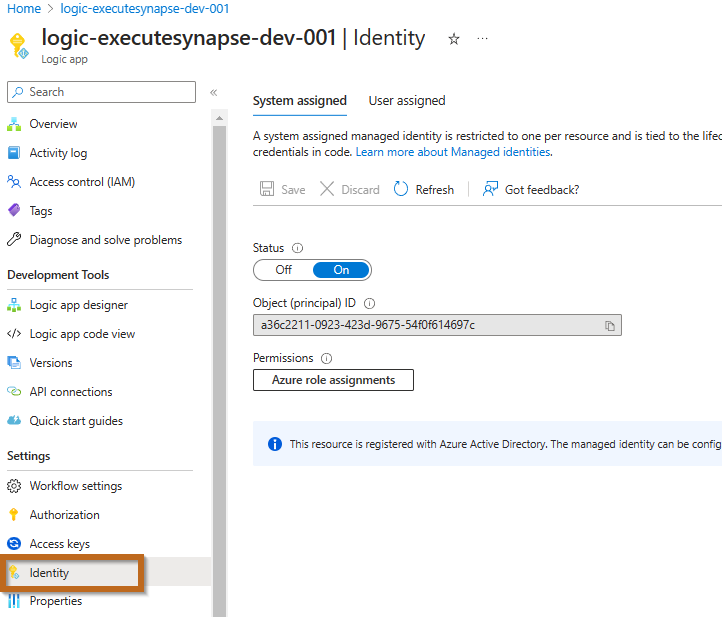Click the Refresh circular arrow icon
Viewport: 722px width, 617px height.
click(x=401, y=189)
